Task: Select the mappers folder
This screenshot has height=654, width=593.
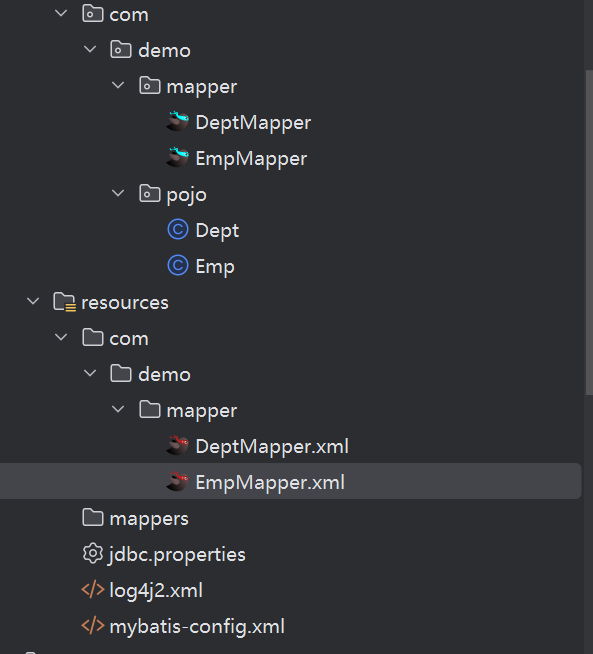Action: (136, 518)
